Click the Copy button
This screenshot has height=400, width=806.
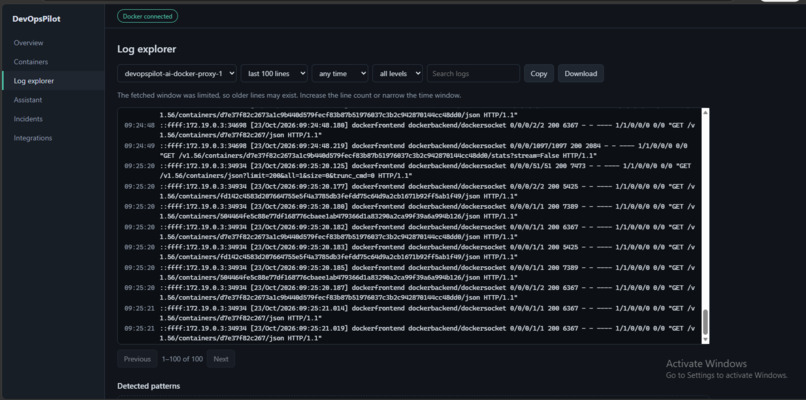[x=539, y=74]
